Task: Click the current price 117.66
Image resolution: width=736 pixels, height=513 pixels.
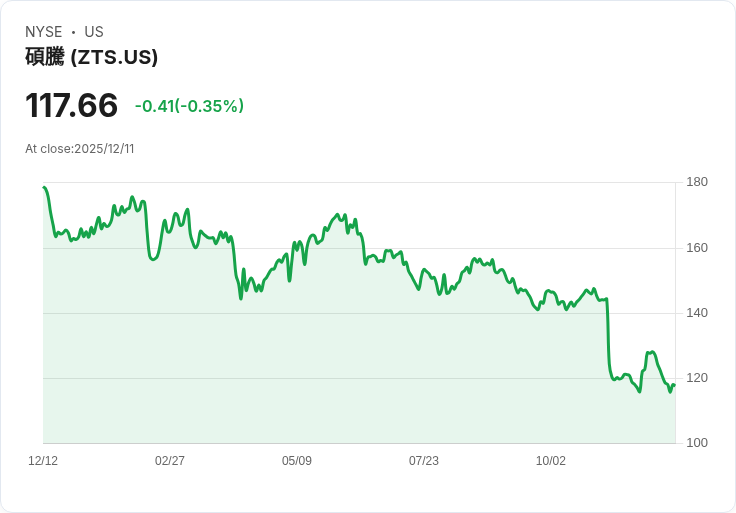Action: 71,105
